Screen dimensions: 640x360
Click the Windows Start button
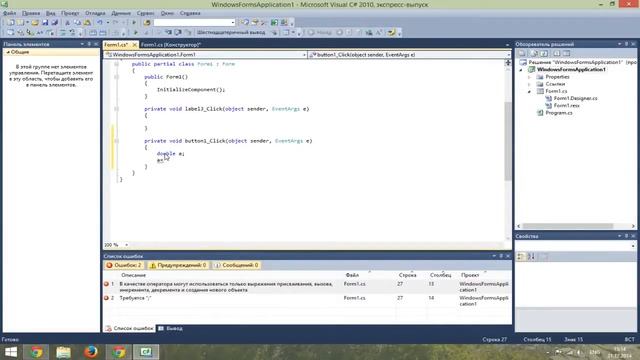pyautogui.click(x=11, y=352)
